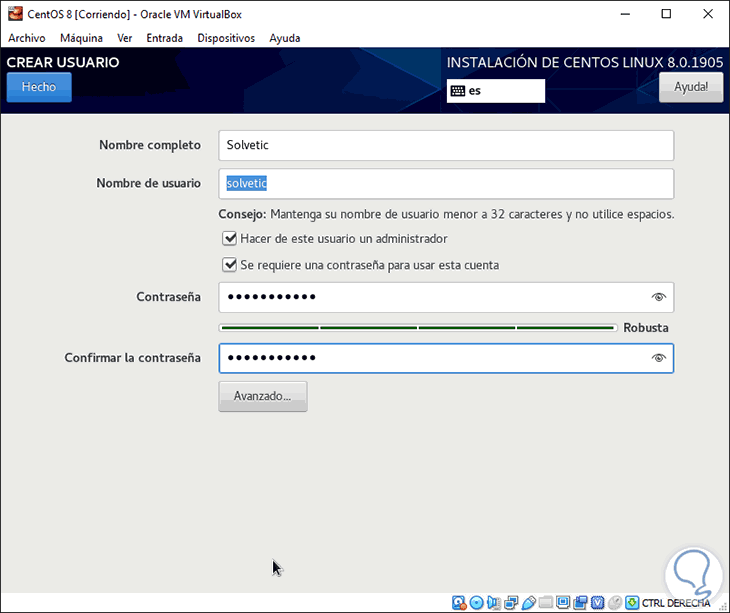
Task: Uncheck Hacer de este usuario un administrador
Action: (x=229, y=239)
